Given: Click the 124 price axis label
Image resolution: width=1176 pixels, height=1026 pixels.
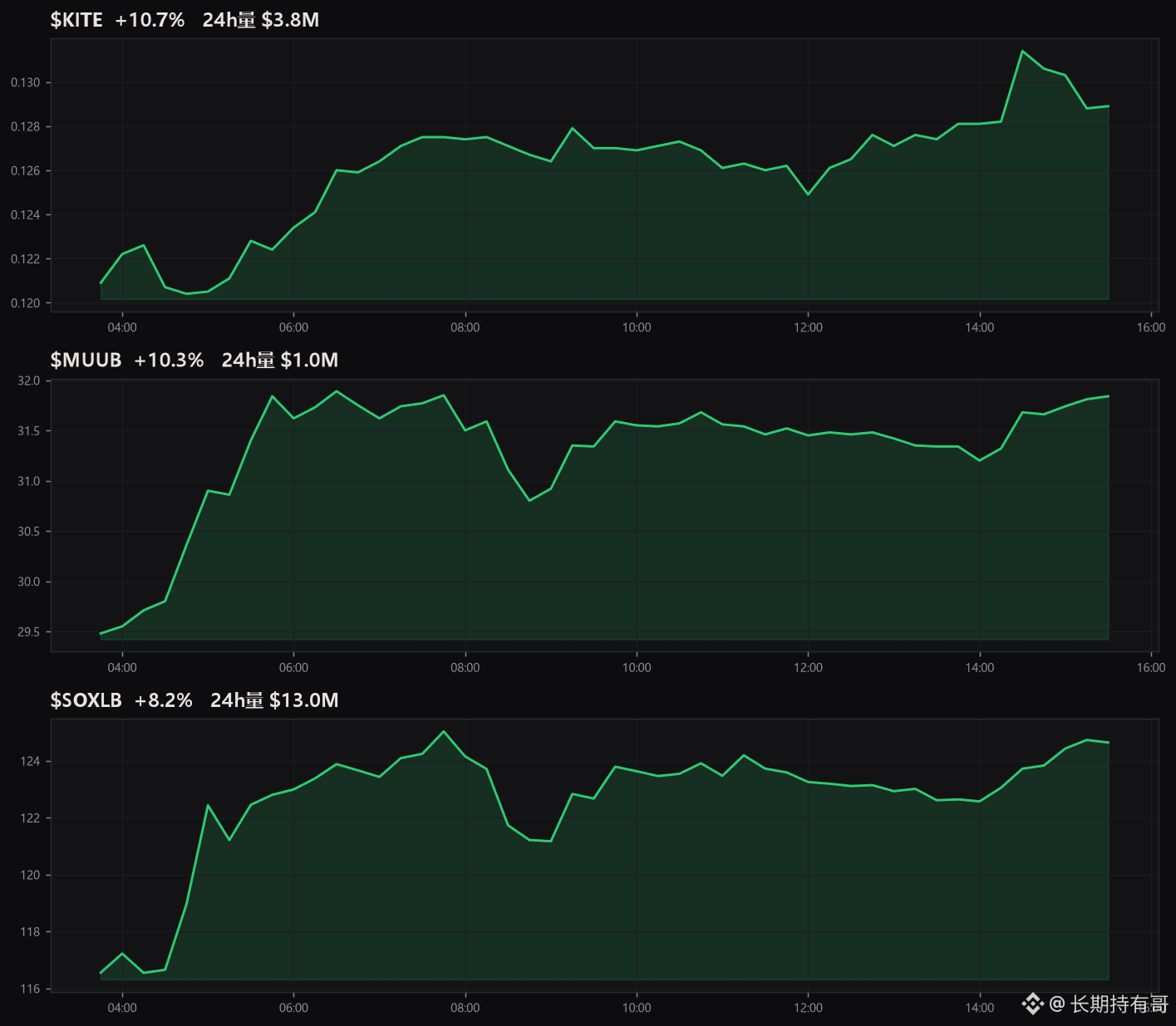Looking at the screenshot, I should pos(30,761).
